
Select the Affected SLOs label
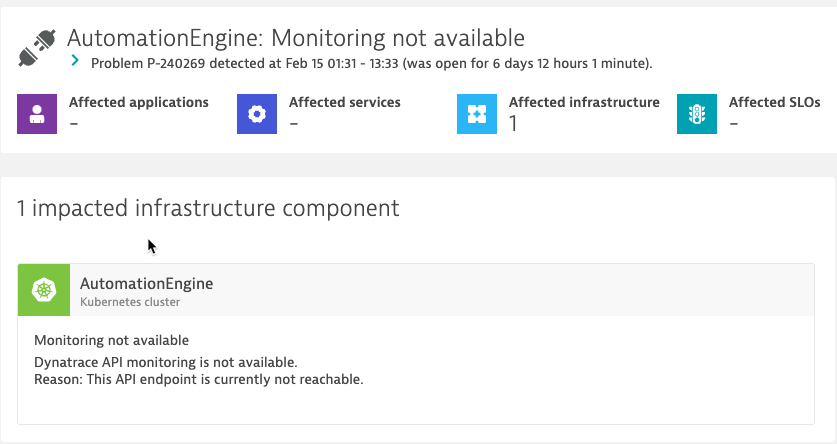click(x=775, y=102)
